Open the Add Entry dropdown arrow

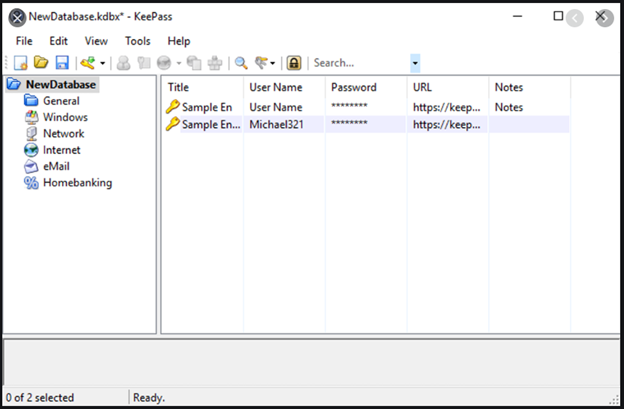102,63
